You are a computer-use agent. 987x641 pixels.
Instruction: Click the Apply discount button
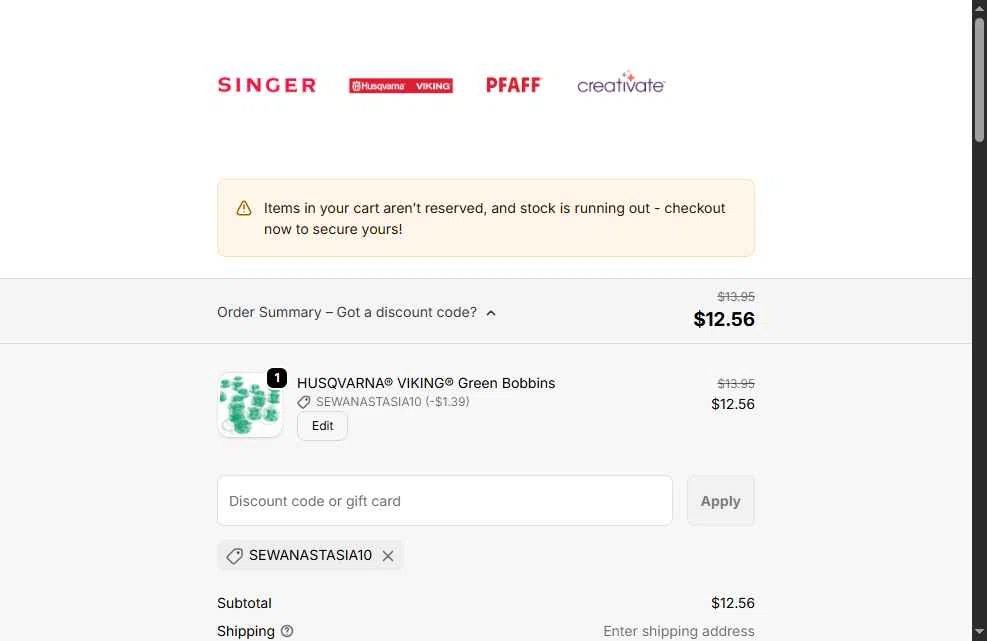(x=720, y=501)
